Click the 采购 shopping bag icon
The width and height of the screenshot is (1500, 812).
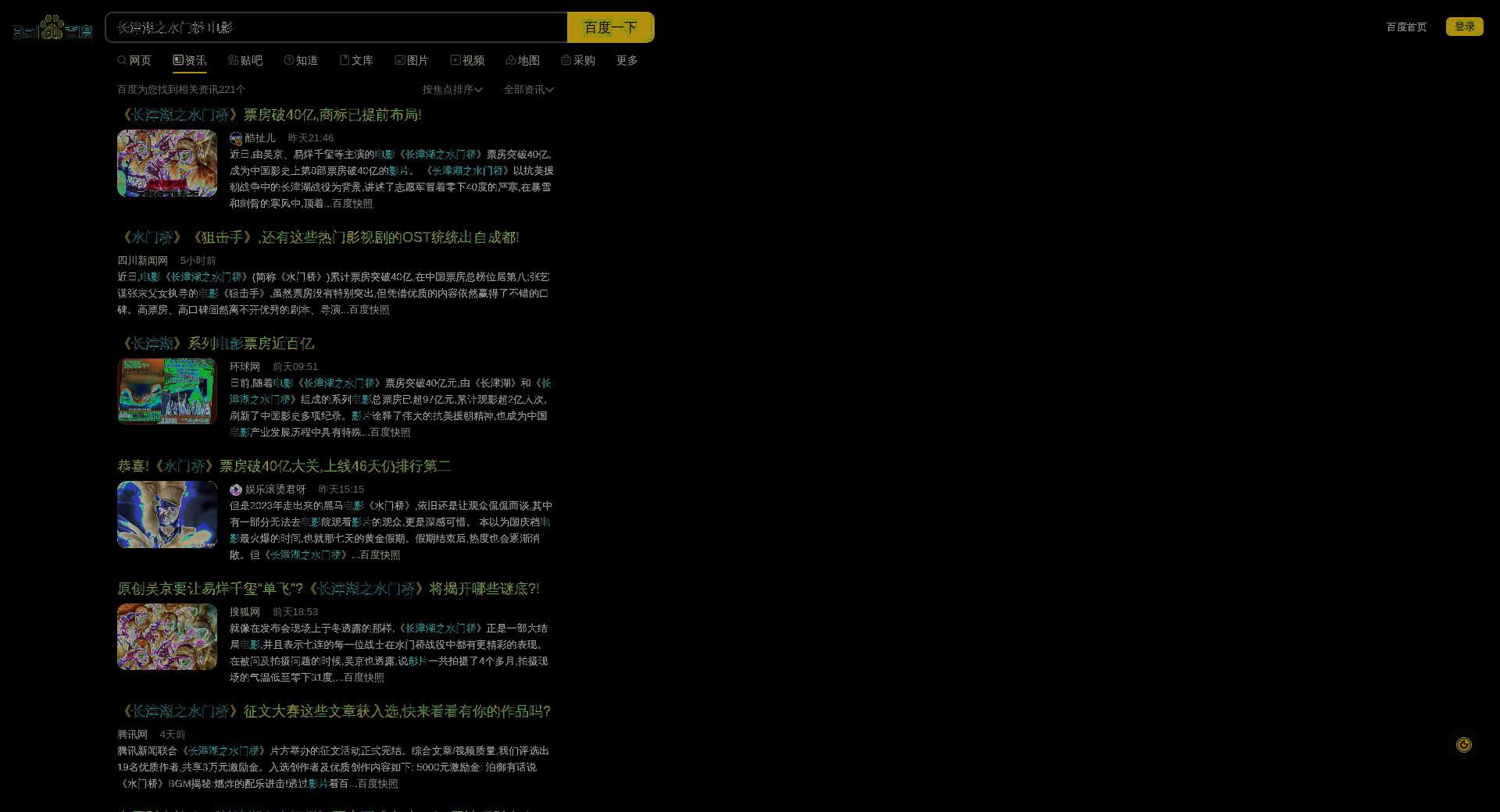click(566, 60)
